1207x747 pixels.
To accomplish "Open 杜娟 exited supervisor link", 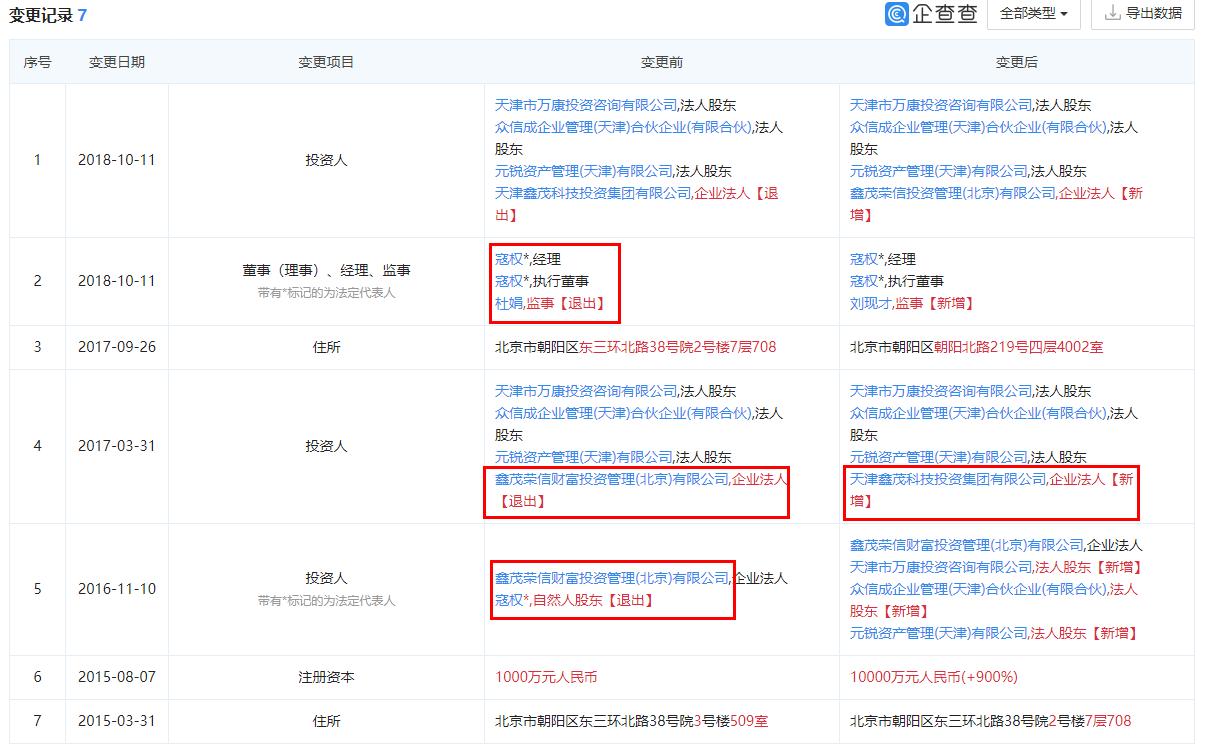I will [x=509, y=303].
